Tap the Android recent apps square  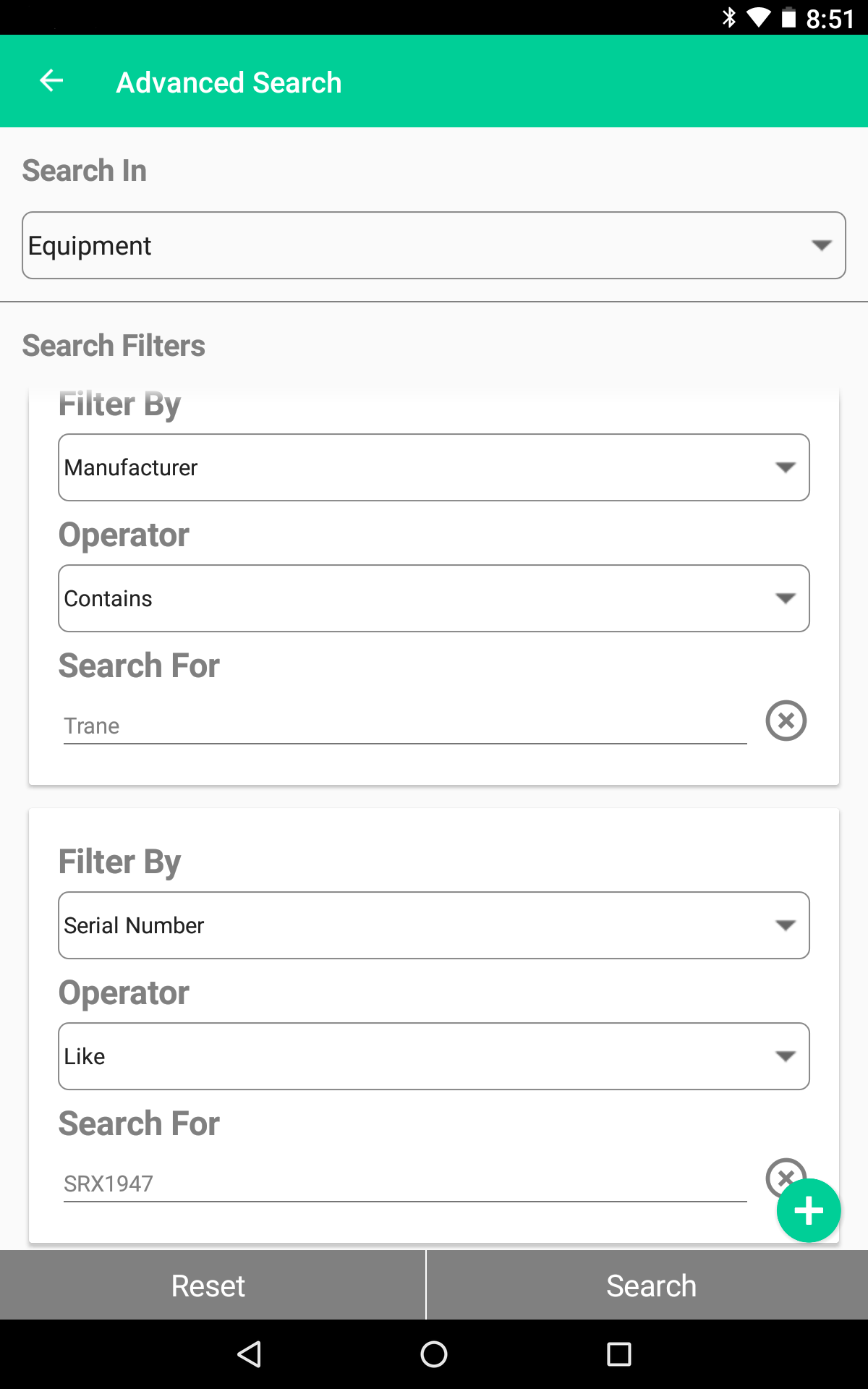(619, 1354)
